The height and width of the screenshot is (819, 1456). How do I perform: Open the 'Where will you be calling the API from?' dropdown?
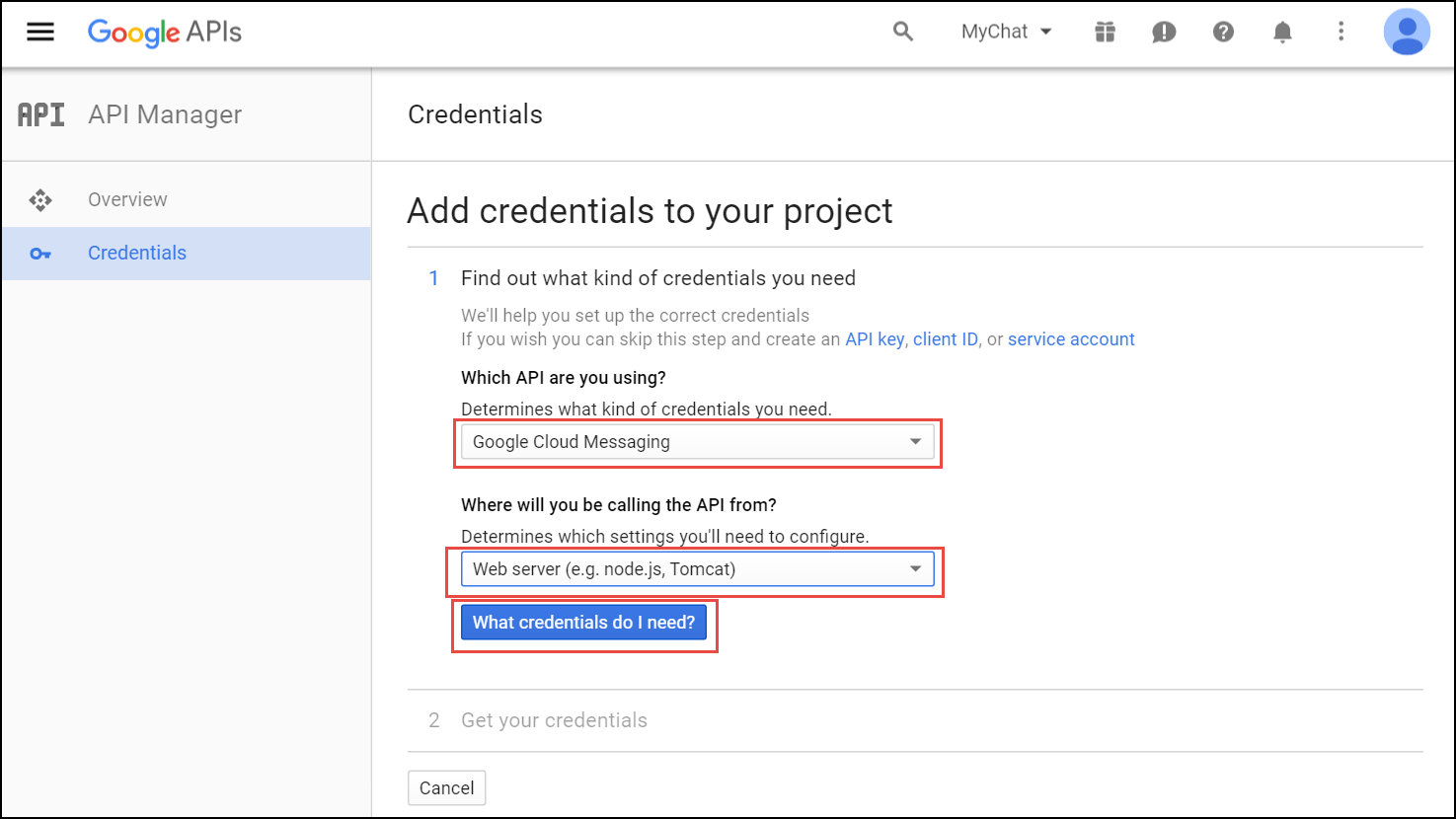click(698, 568)
